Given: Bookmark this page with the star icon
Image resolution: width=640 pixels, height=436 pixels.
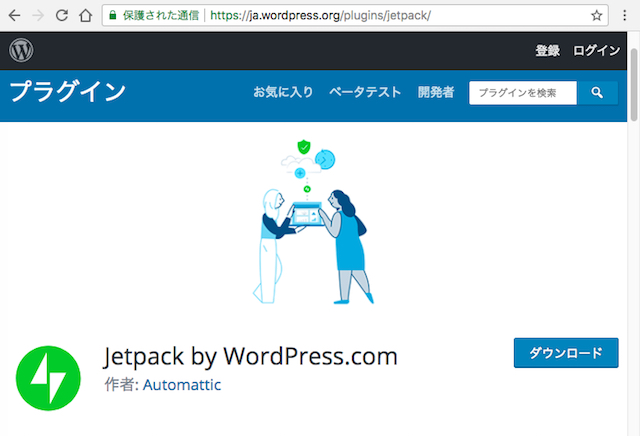Looking at the screenshot, I should [x=597, y=16].
